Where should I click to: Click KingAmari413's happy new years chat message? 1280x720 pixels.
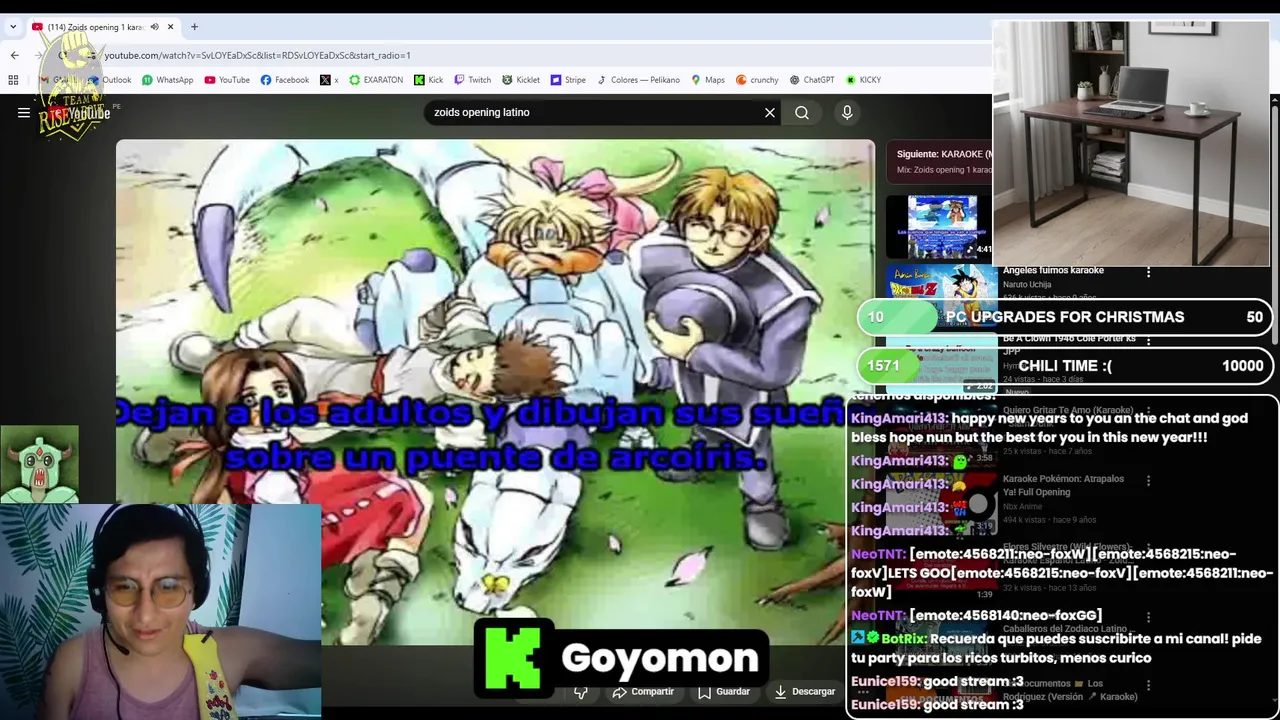coord(1049,428)
